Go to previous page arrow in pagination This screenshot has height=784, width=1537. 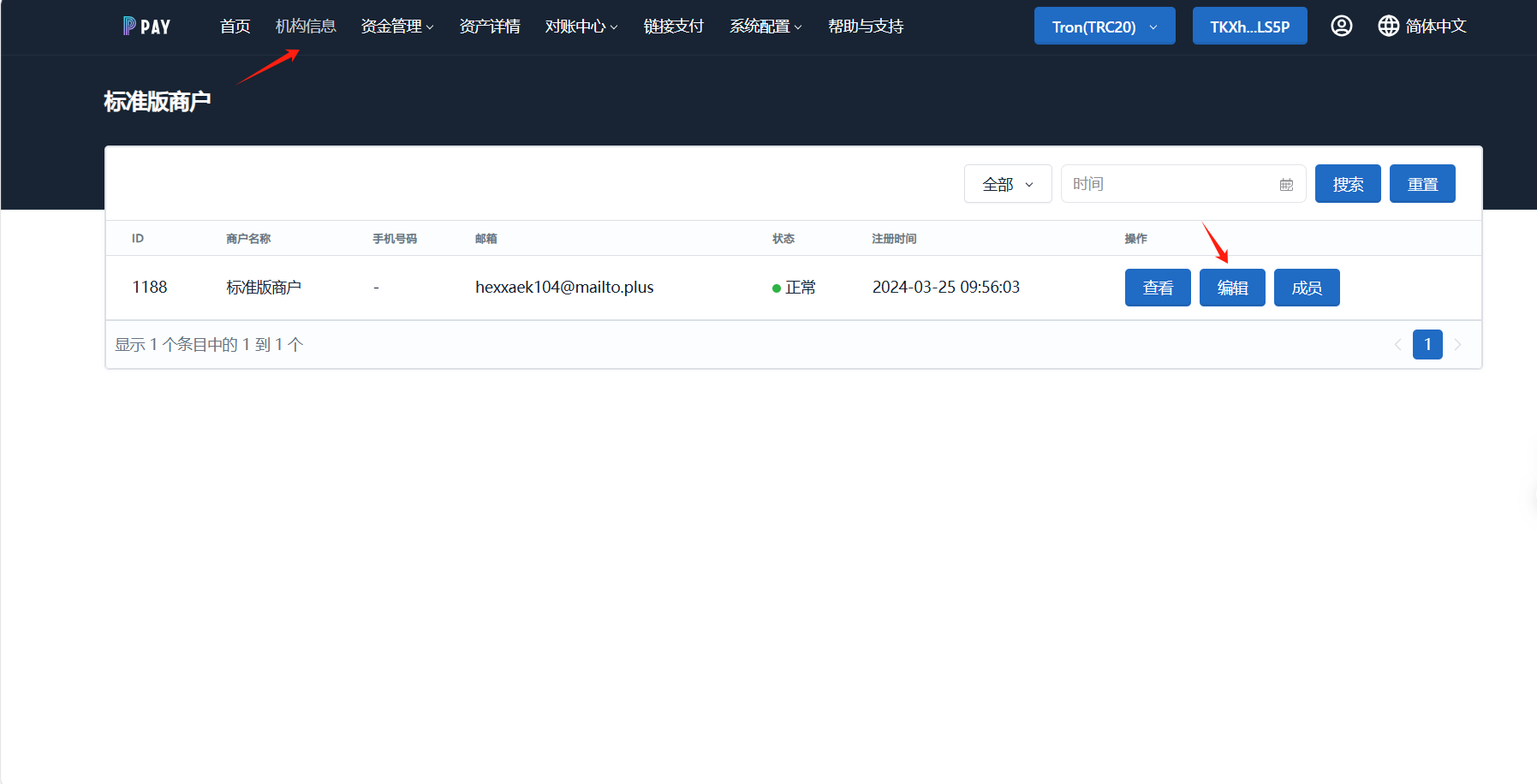[x=1397, y=345]
